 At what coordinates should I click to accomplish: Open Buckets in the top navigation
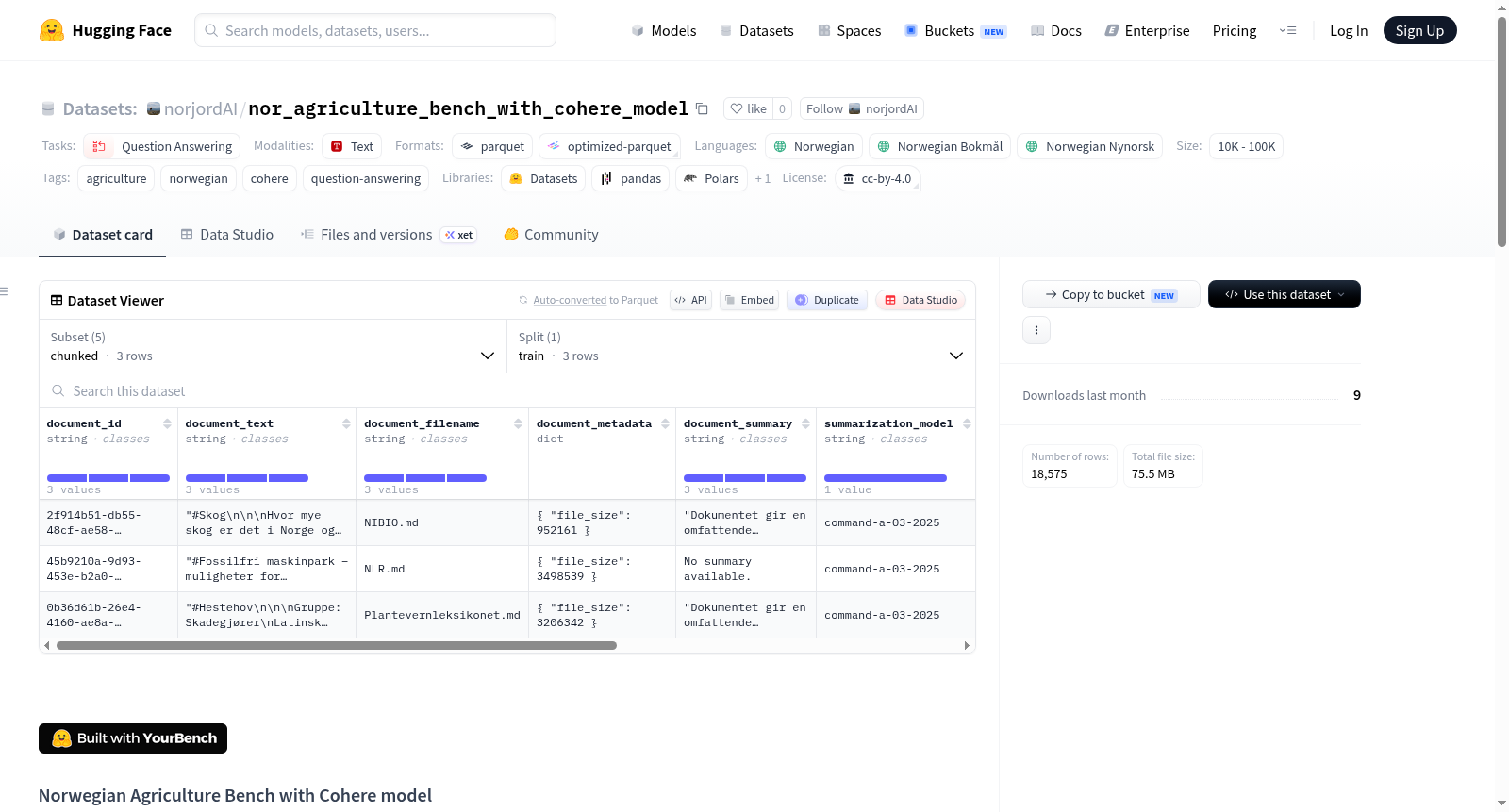(955, 30)
